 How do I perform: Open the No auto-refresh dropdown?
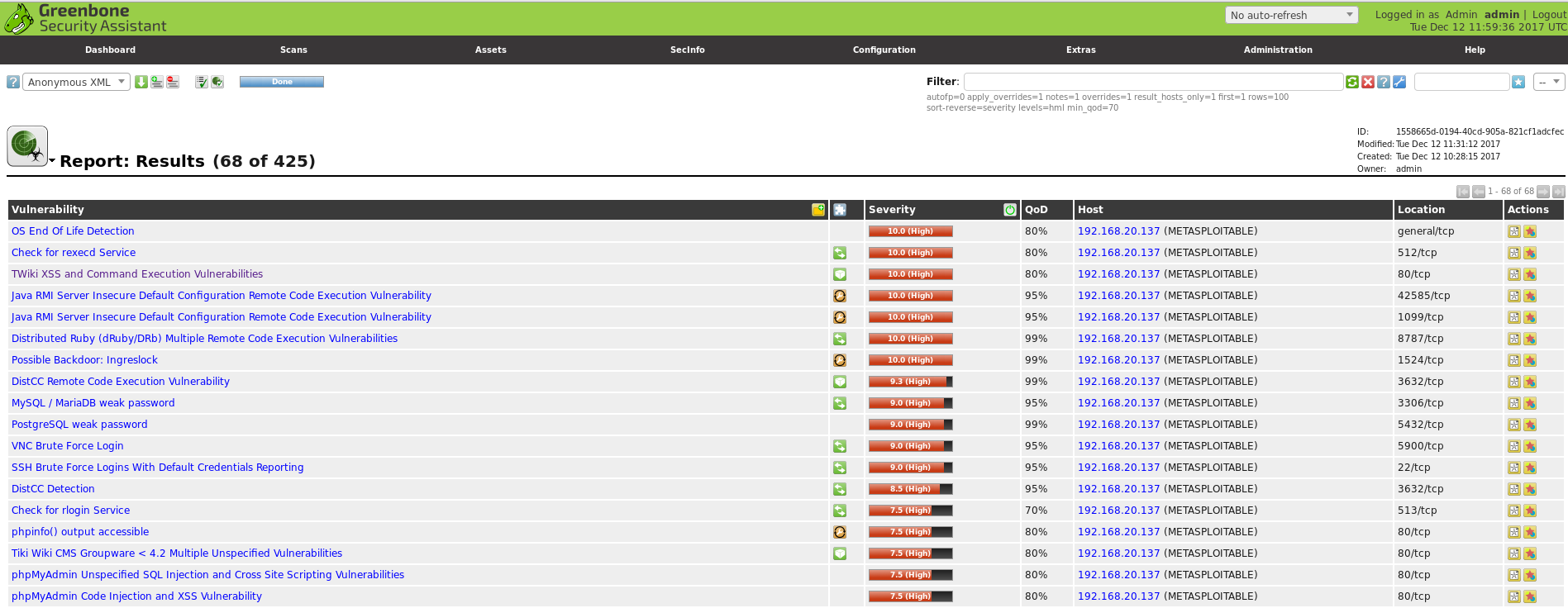click(x=1292, y=15)
